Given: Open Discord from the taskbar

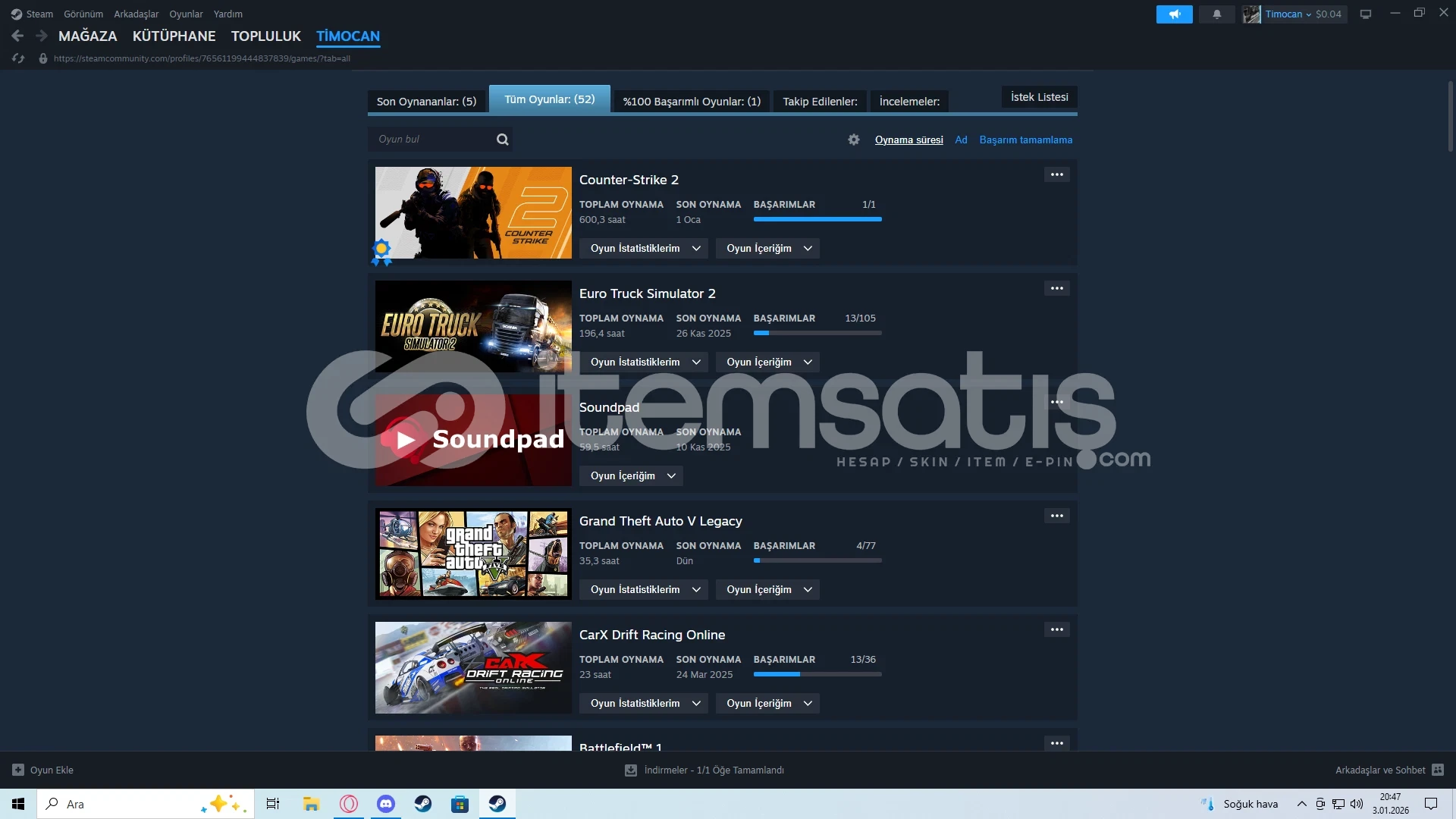Looking at the screenshot, I should [386, 804].
